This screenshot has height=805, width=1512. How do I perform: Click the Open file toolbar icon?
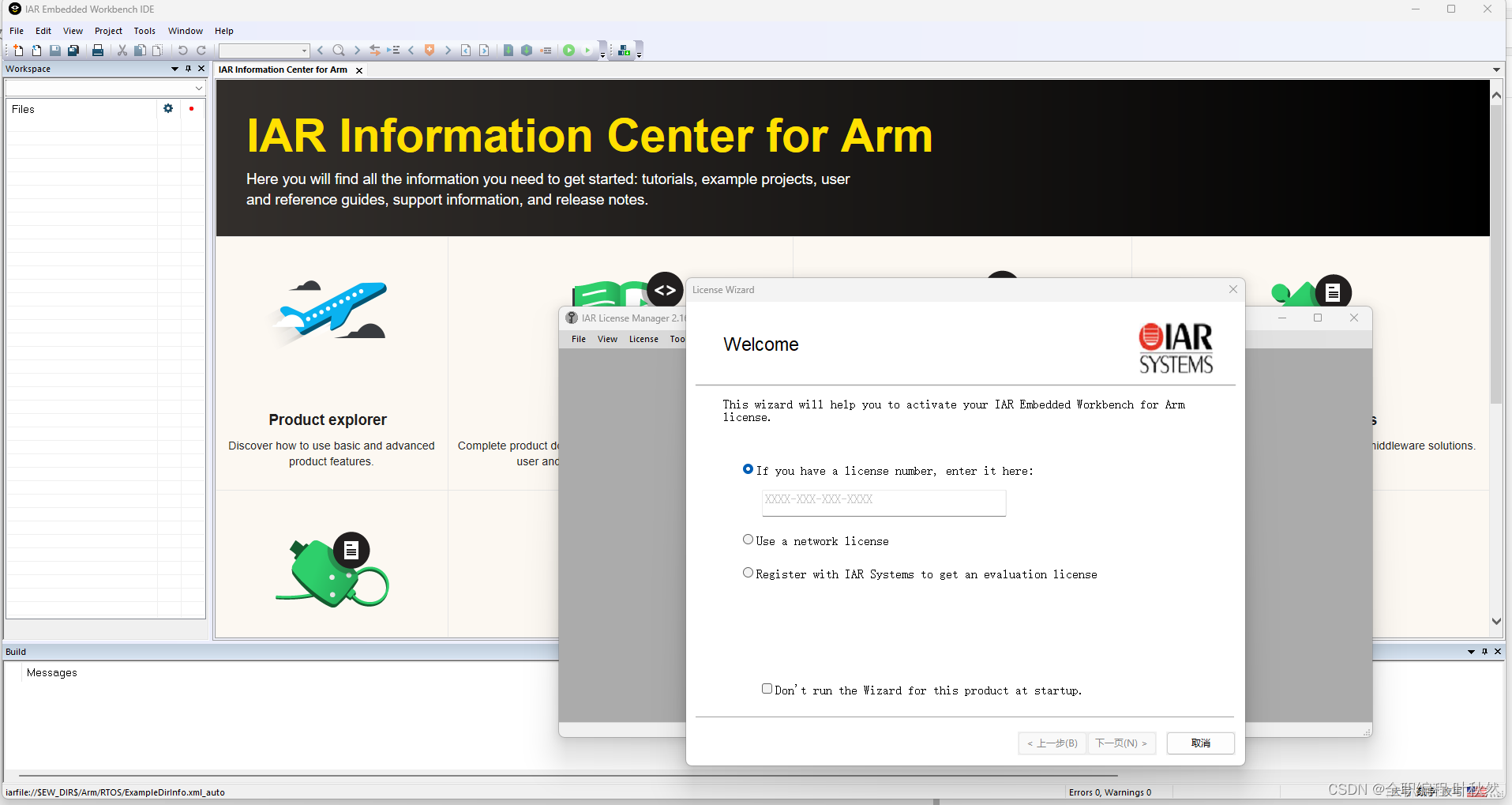click(36, 51)
